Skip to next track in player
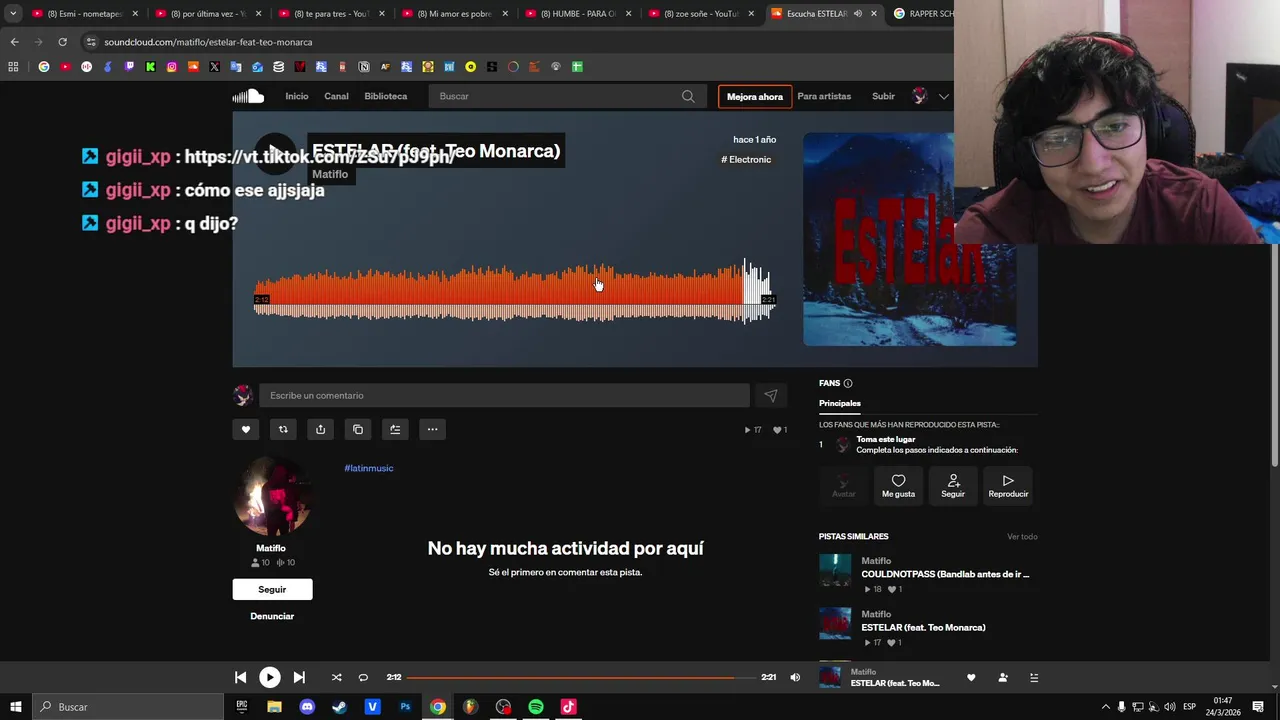1280x720 pixels. pos(299,677)
